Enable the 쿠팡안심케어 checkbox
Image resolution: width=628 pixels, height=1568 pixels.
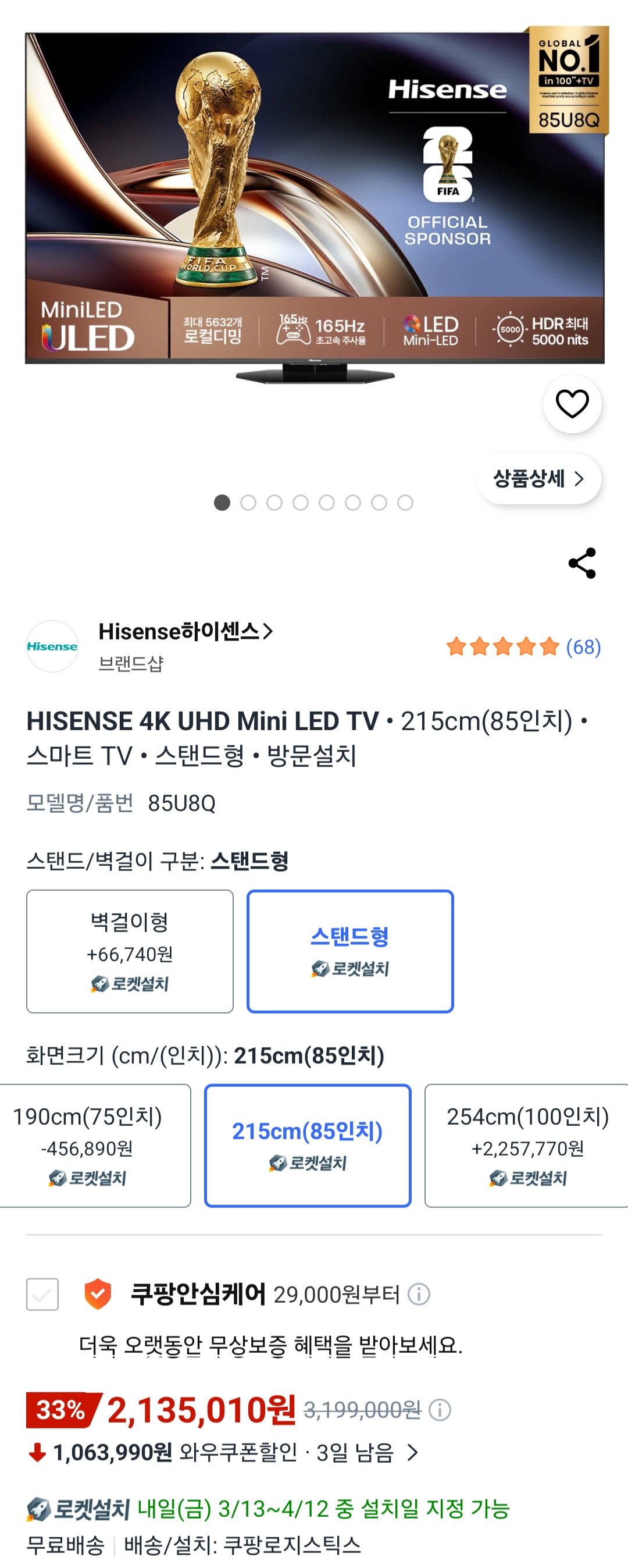42,1294
